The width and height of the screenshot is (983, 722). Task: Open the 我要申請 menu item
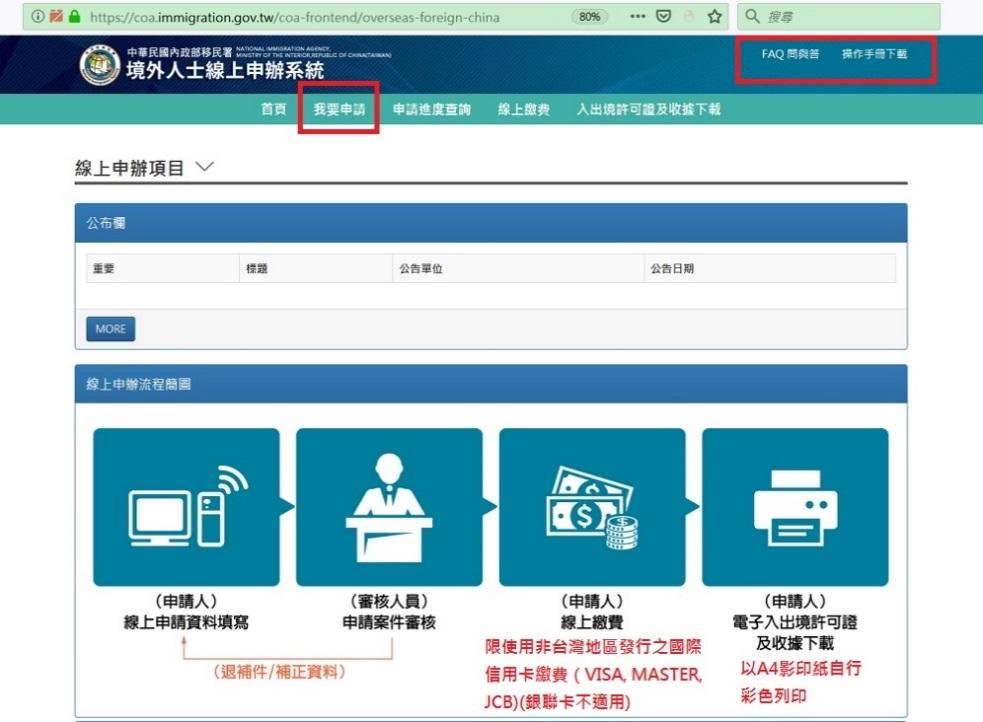point(339,109)
